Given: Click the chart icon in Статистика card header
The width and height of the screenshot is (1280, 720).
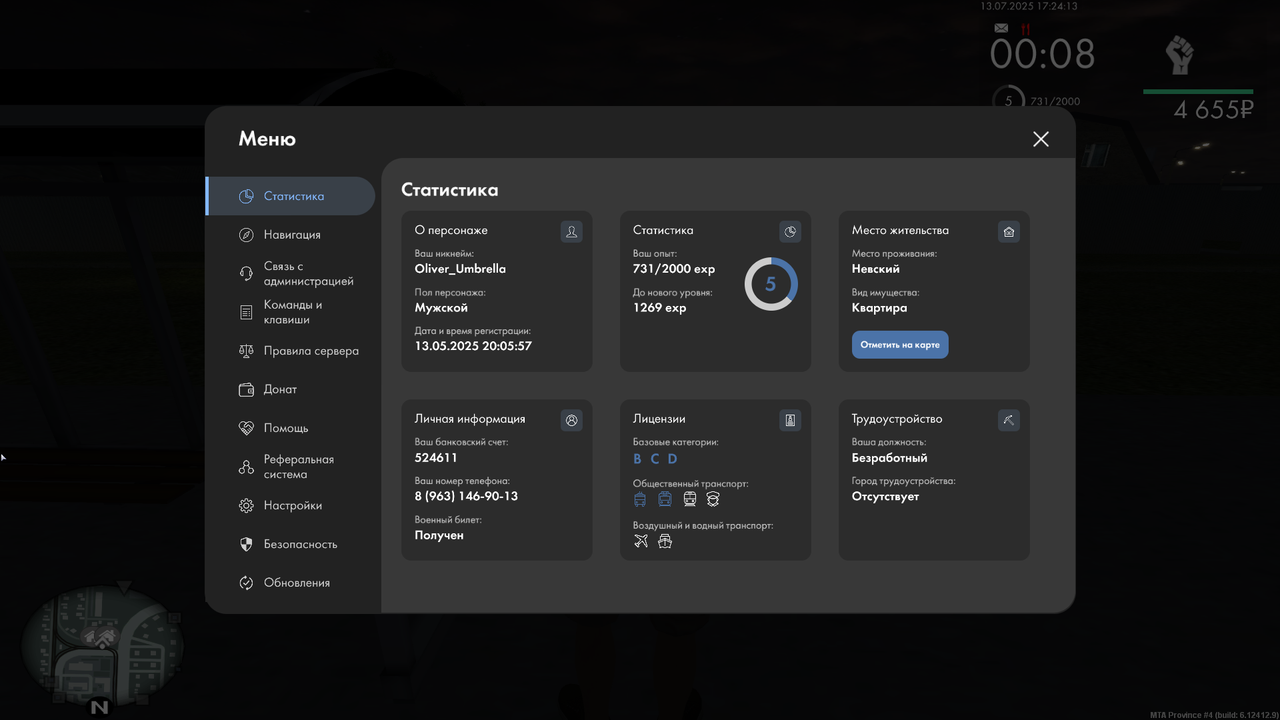Looking at the screenshot, I should [790, 231].
